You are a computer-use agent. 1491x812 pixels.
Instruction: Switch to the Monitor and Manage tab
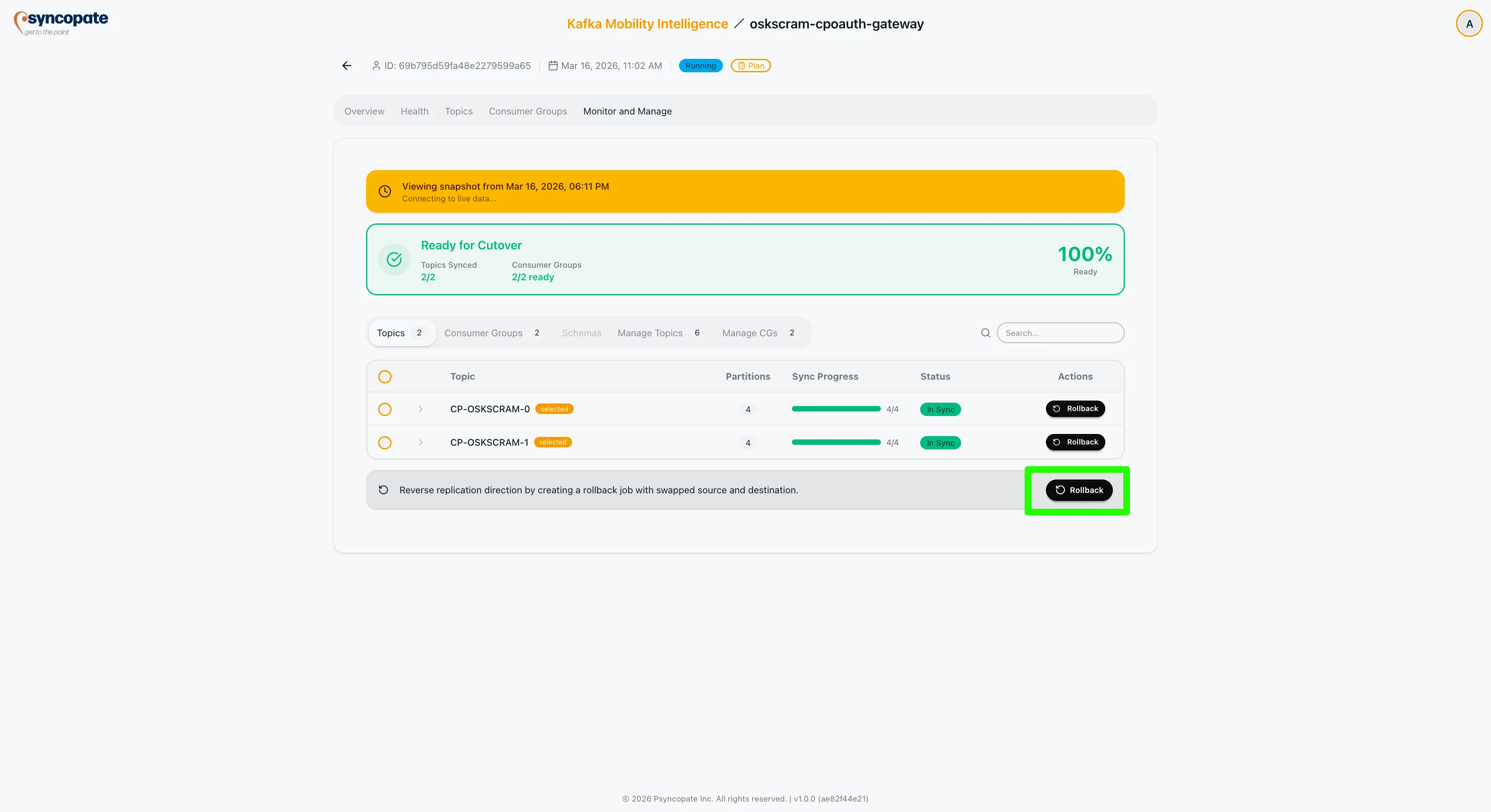pos(627,111)
